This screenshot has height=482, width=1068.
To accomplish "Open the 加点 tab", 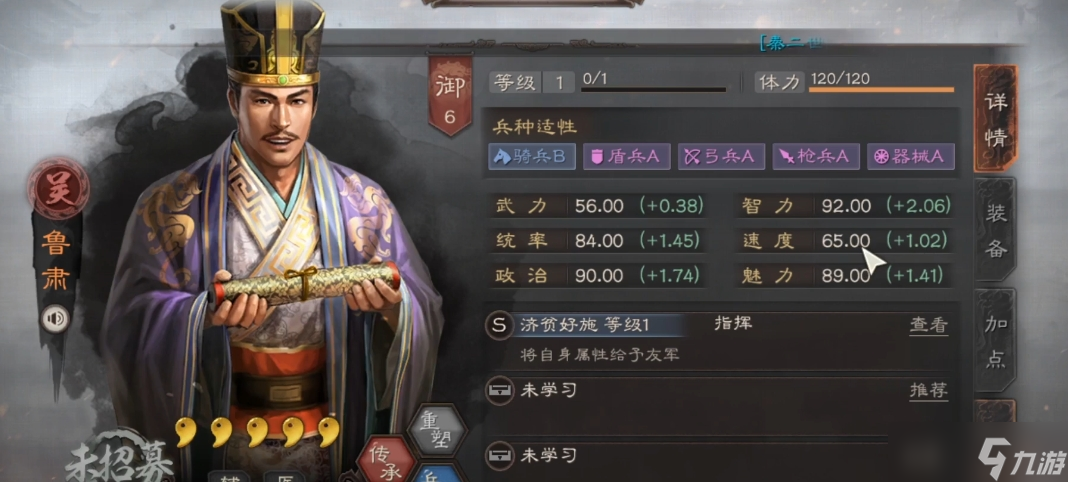I will click(x=995, y=340).
